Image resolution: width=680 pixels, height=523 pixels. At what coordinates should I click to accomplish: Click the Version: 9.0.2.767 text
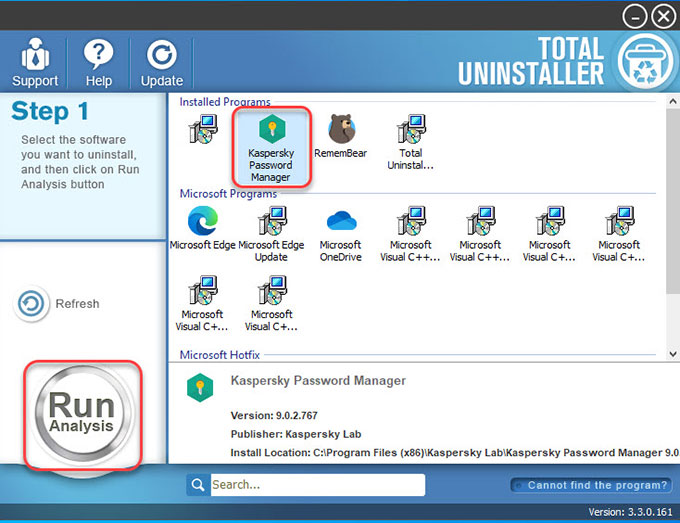274,415
